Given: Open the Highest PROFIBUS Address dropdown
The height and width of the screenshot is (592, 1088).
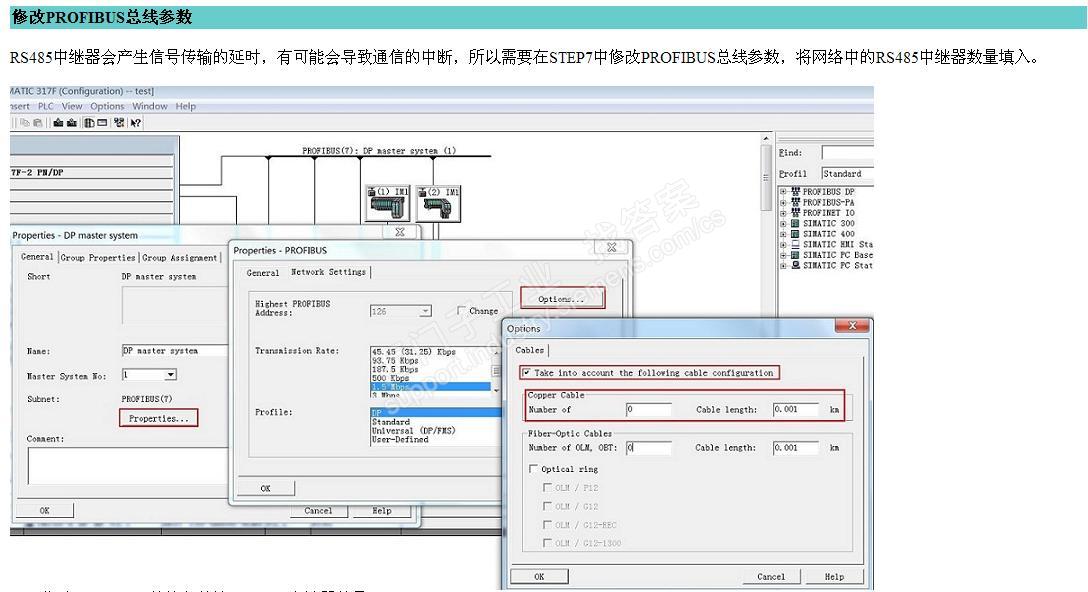Looking at the screenshot, I should [425, 312].
